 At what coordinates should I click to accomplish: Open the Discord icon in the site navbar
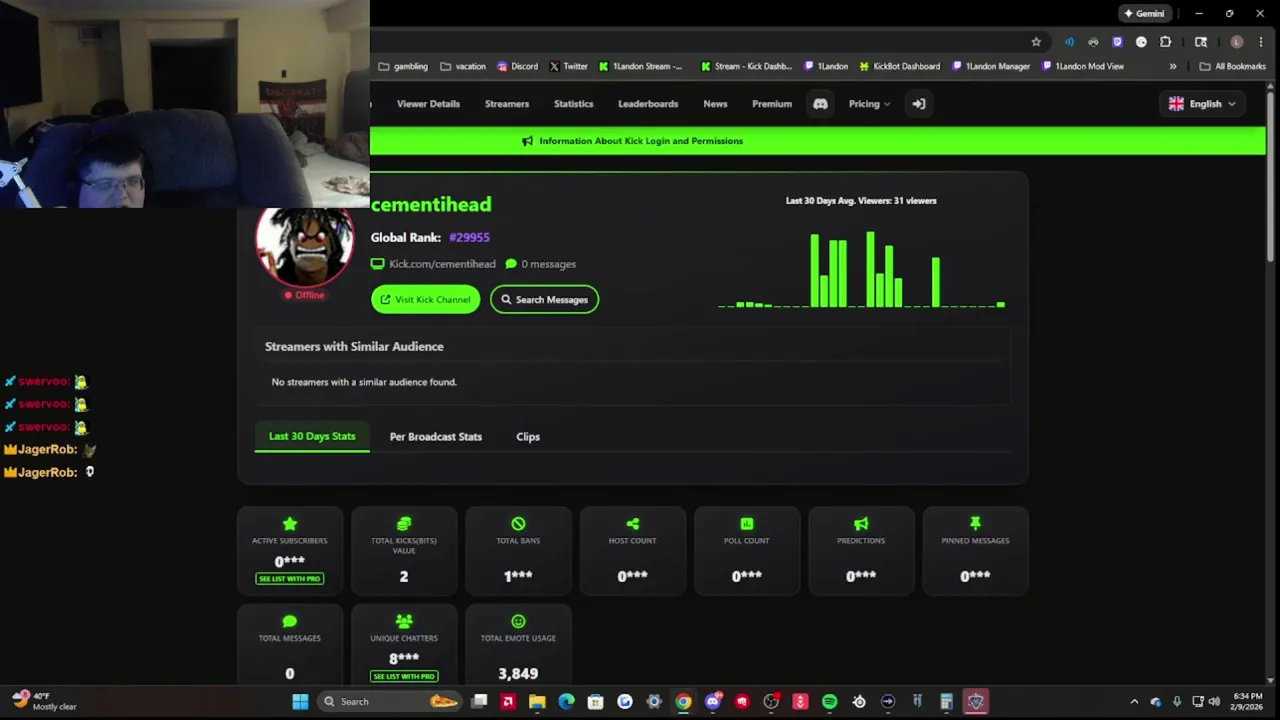(x=820, y=104)
